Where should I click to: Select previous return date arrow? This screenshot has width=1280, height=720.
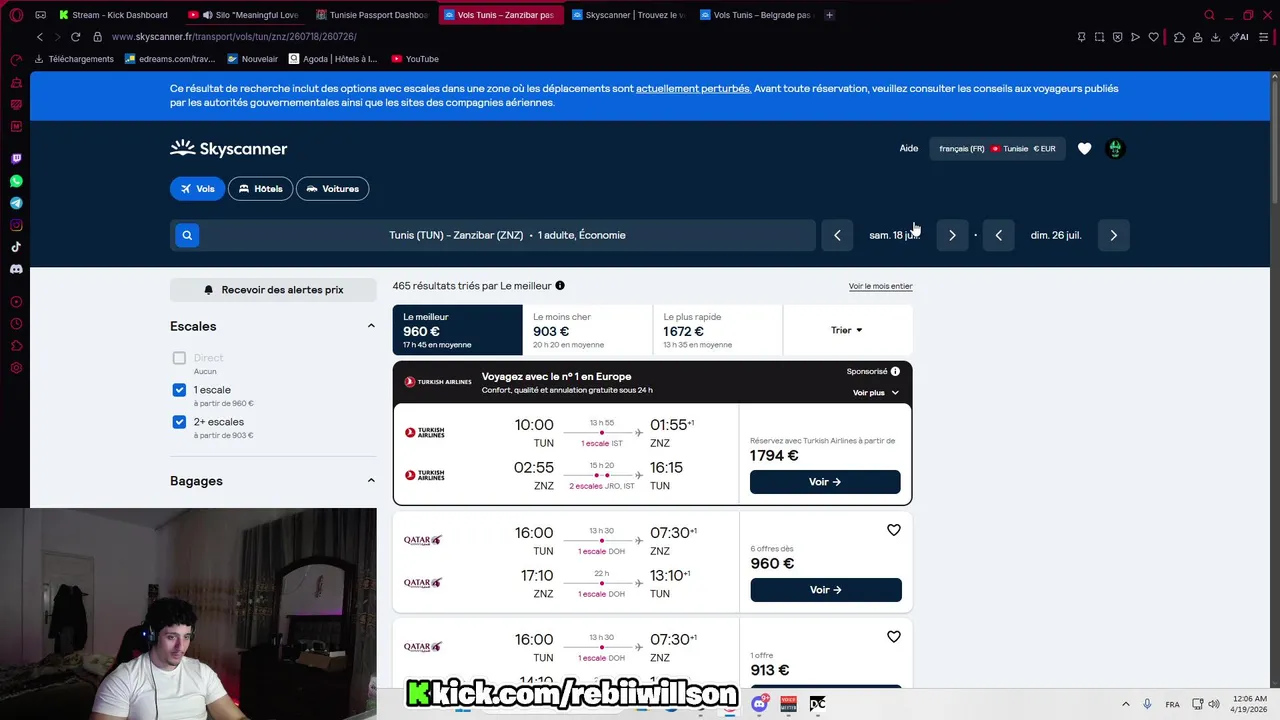coord(998,235)
